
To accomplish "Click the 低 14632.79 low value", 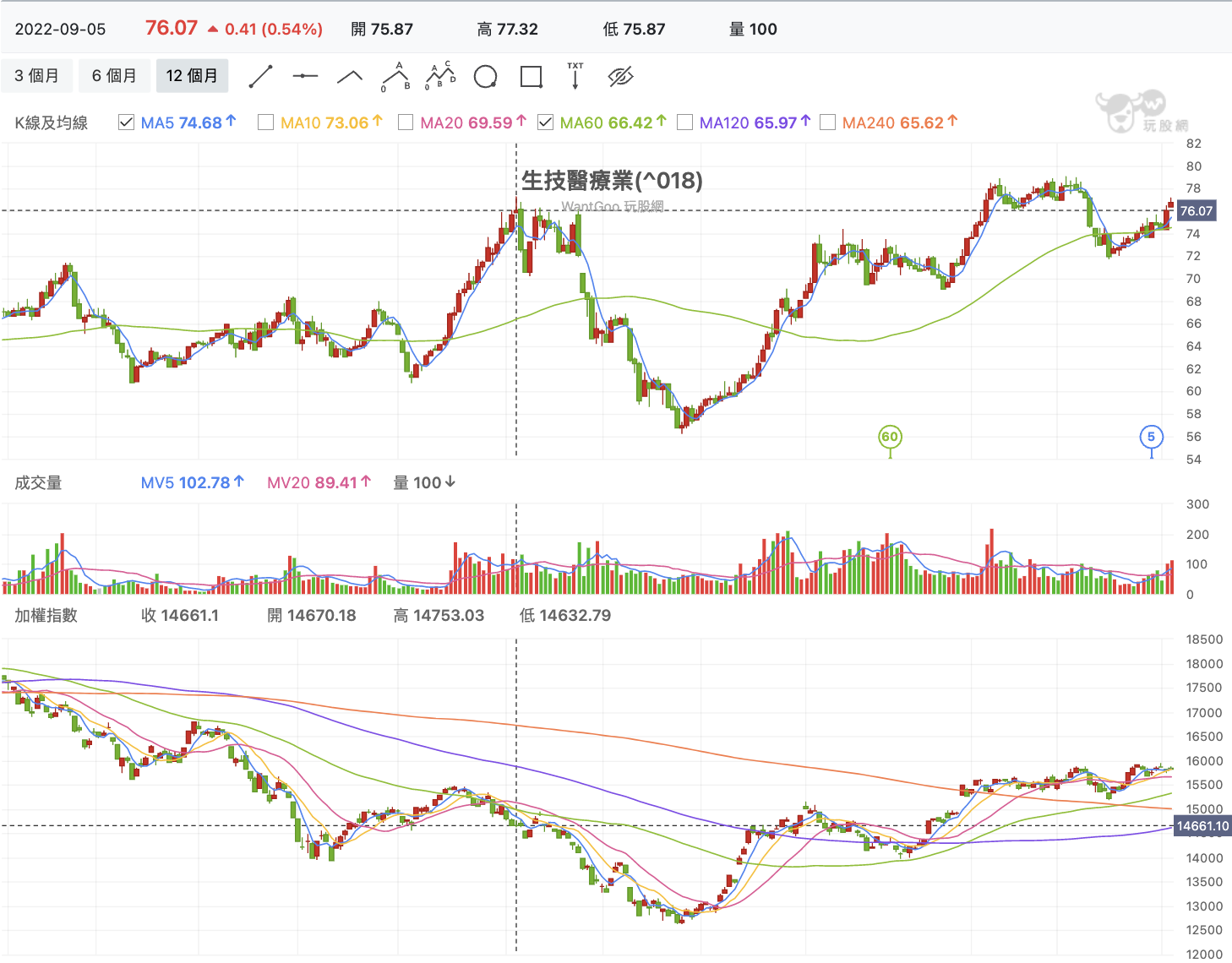I will click(565, 615).
